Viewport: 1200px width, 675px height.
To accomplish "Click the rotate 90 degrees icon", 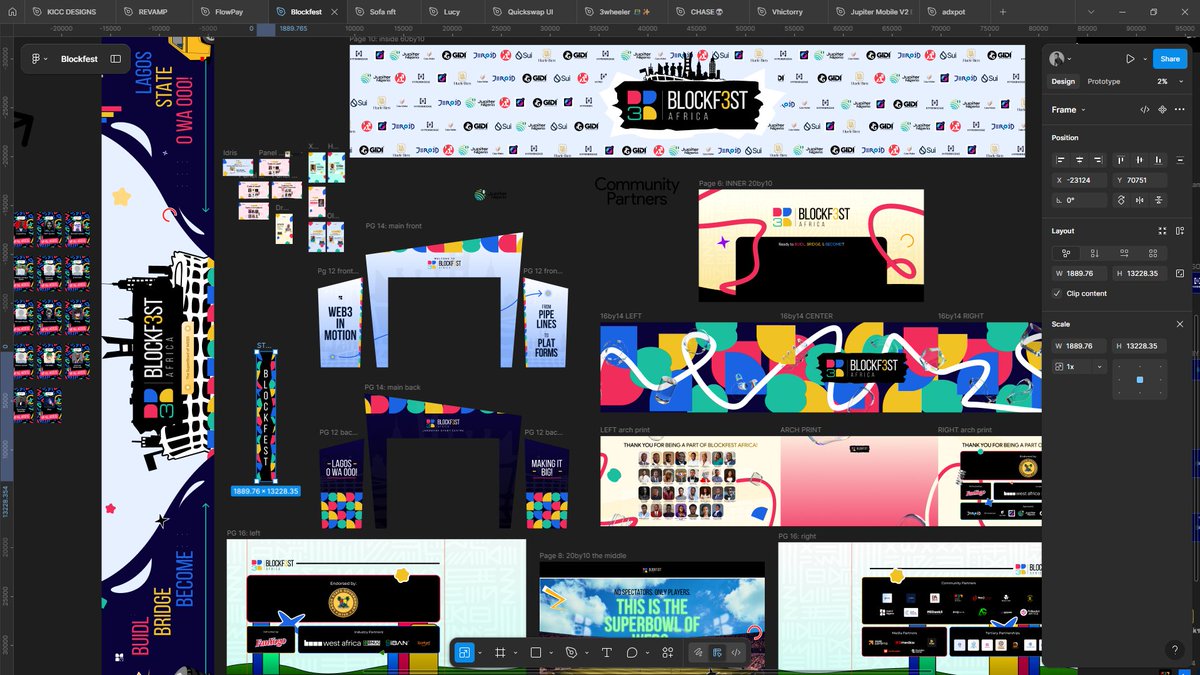I will [1121, 200].
